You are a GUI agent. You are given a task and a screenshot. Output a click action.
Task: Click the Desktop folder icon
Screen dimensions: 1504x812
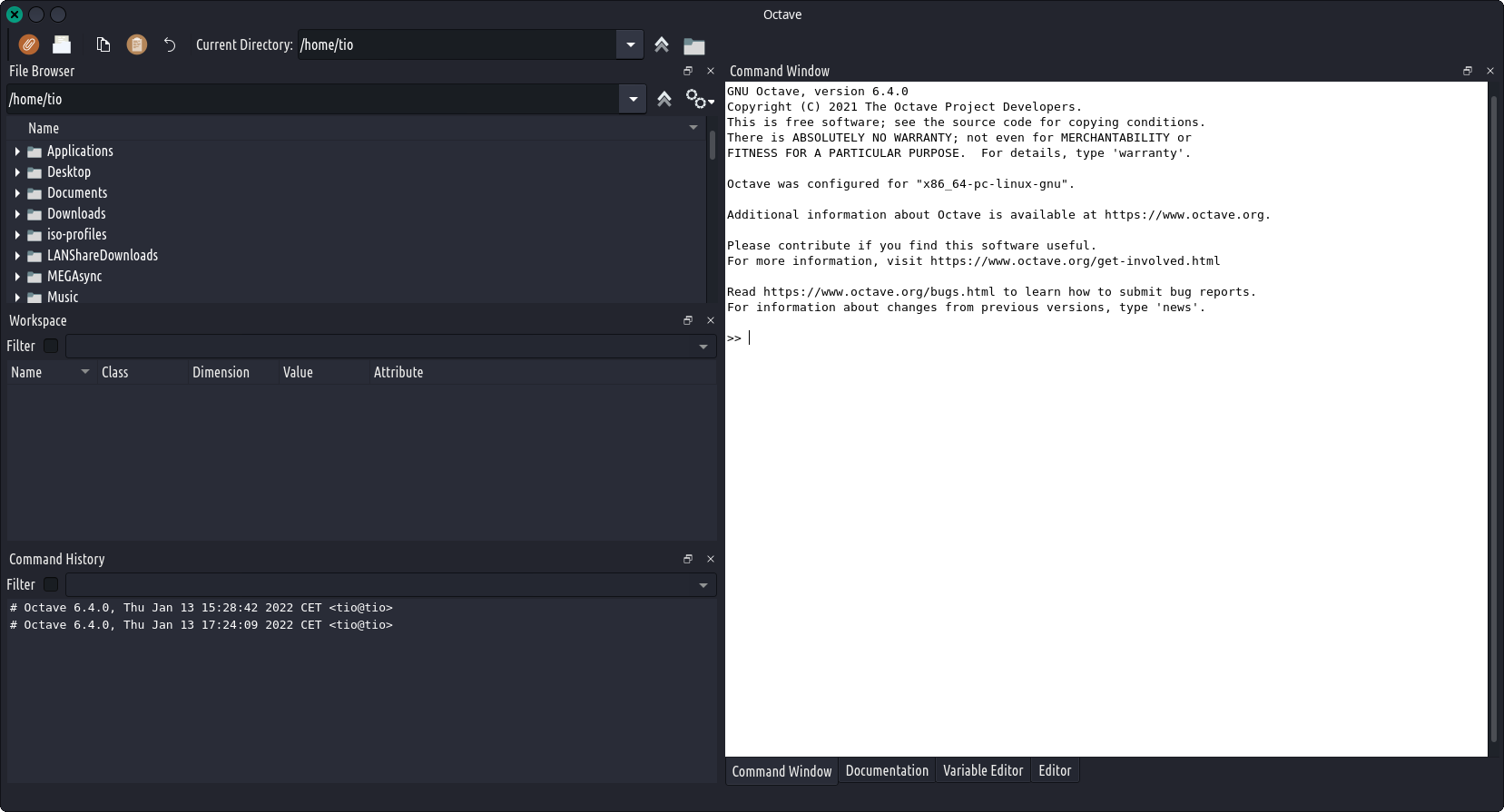(34, 172)
